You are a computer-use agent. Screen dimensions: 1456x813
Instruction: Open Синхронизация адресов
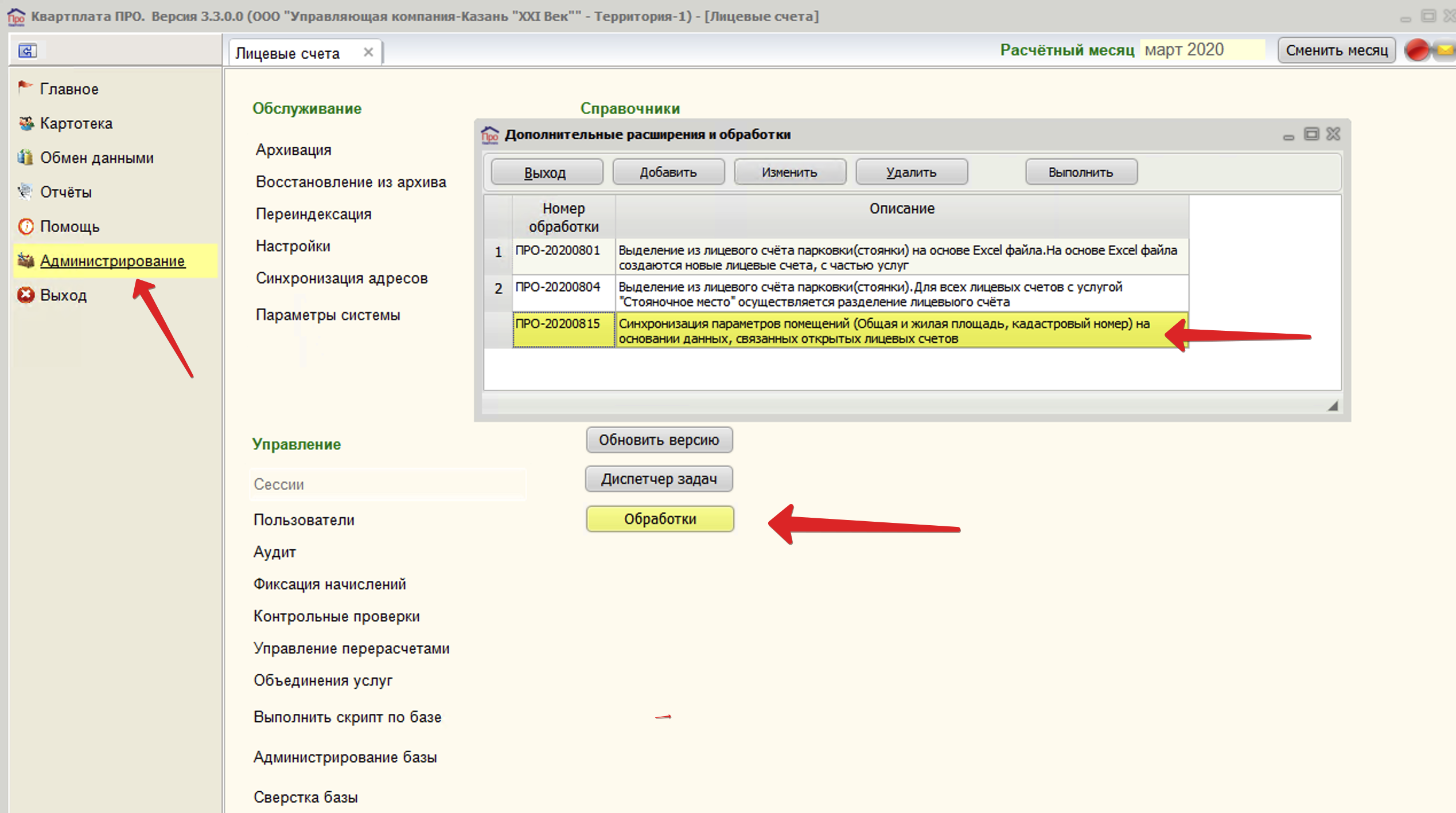[342, 278]
